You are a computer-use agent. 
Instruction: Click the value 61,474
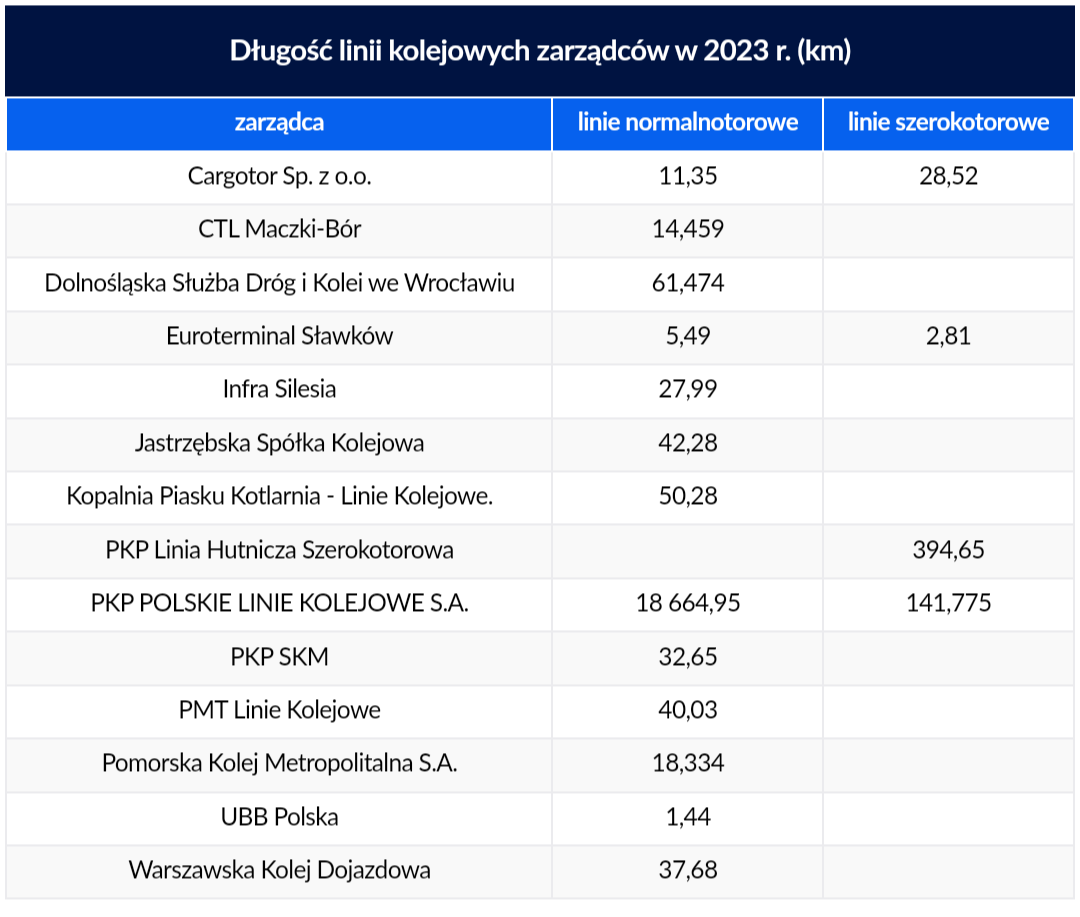point(687,283)
